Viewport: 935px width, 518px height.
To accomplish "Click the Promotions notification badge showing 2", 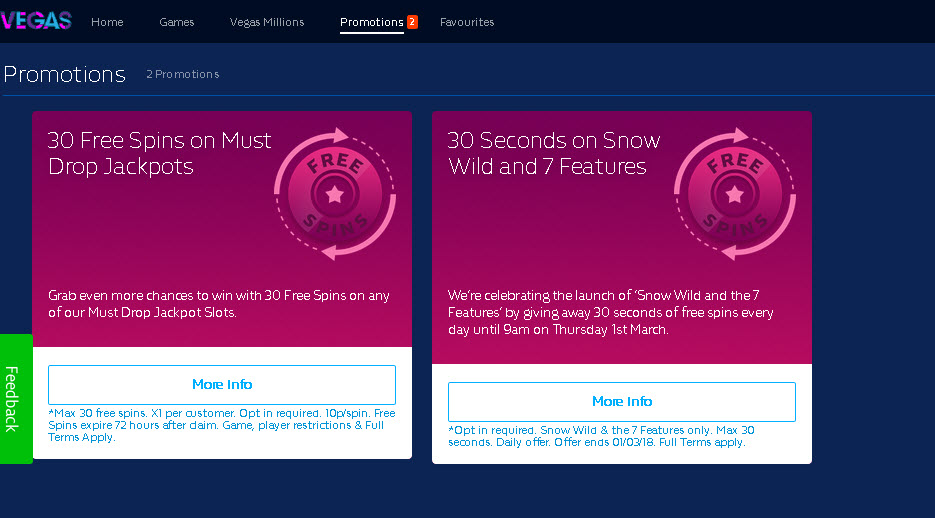I will tap(412, 21).
